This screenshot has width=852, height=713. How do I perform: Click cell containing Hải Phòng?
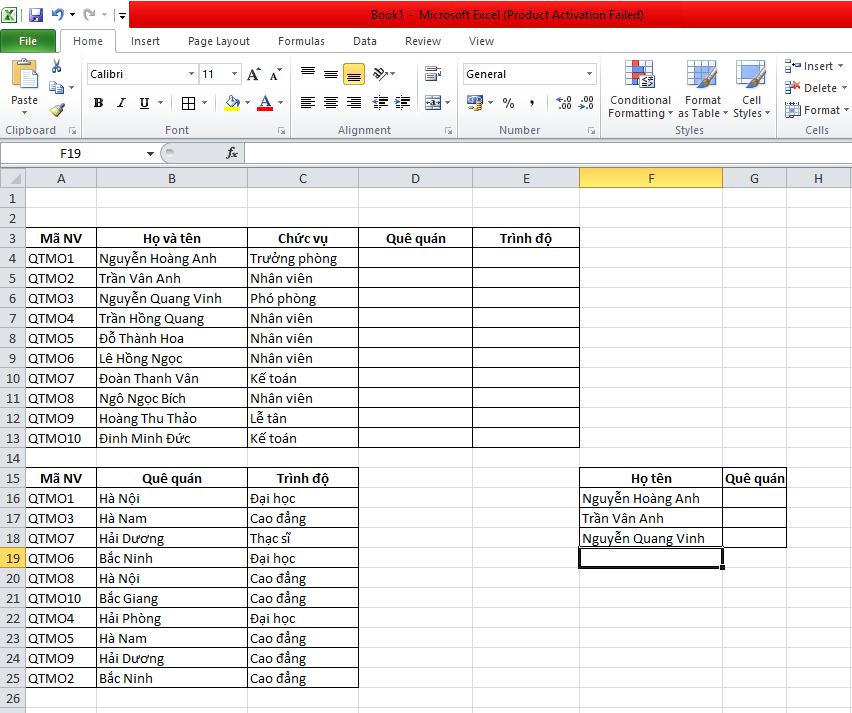click(172, 618)
